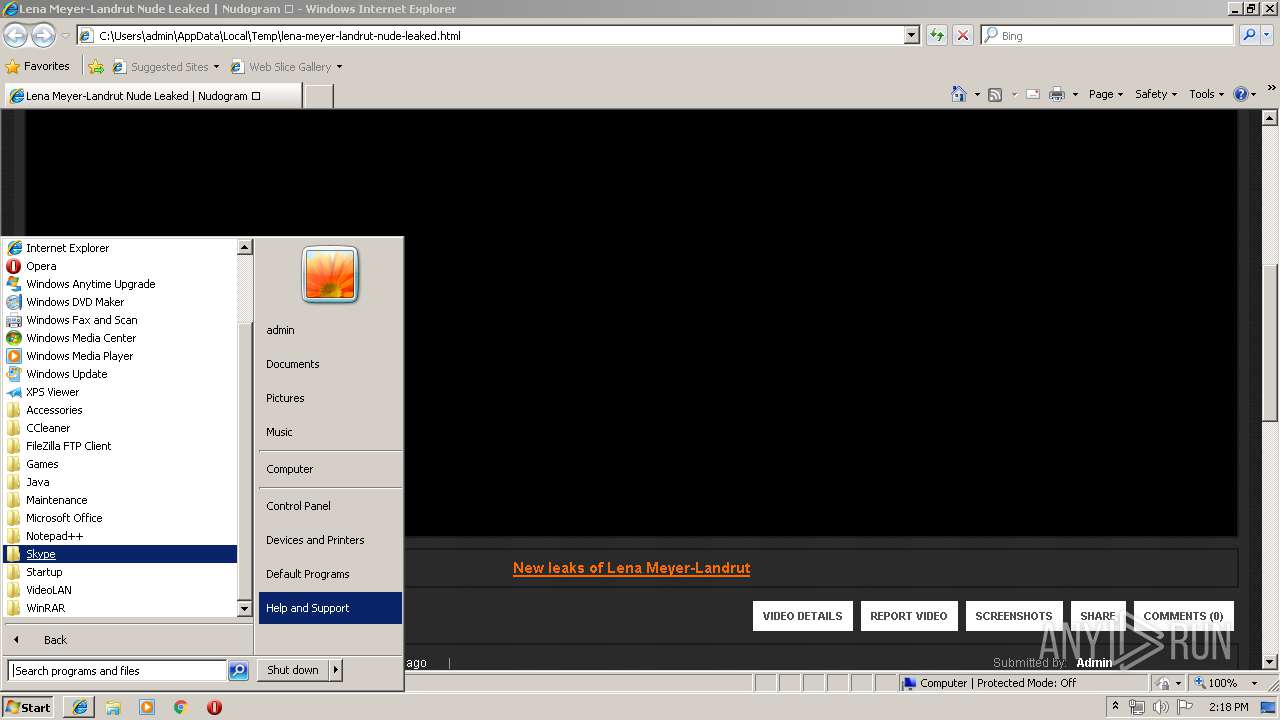Screen dimensions: 1280x720
Task: Click the address bar URL field
Action: [x=490, y=35]
